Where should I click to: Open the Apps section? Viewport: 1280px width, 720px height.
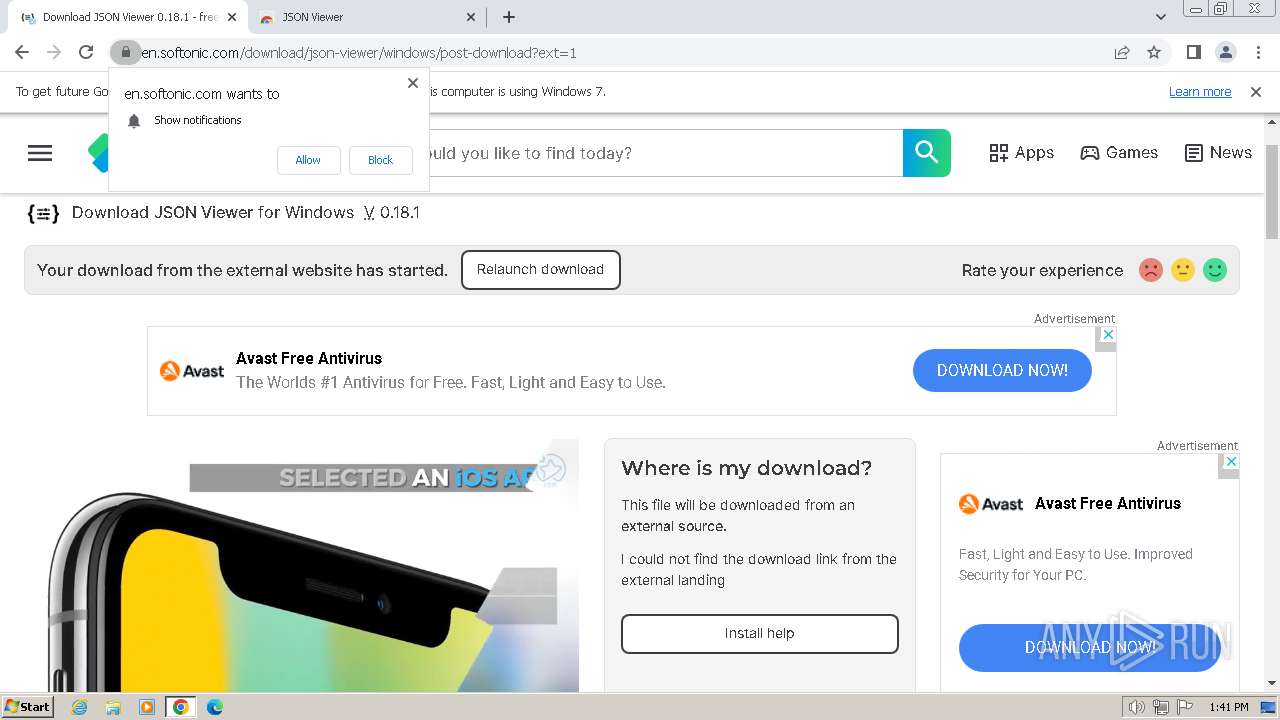(x=1022, y=153)
